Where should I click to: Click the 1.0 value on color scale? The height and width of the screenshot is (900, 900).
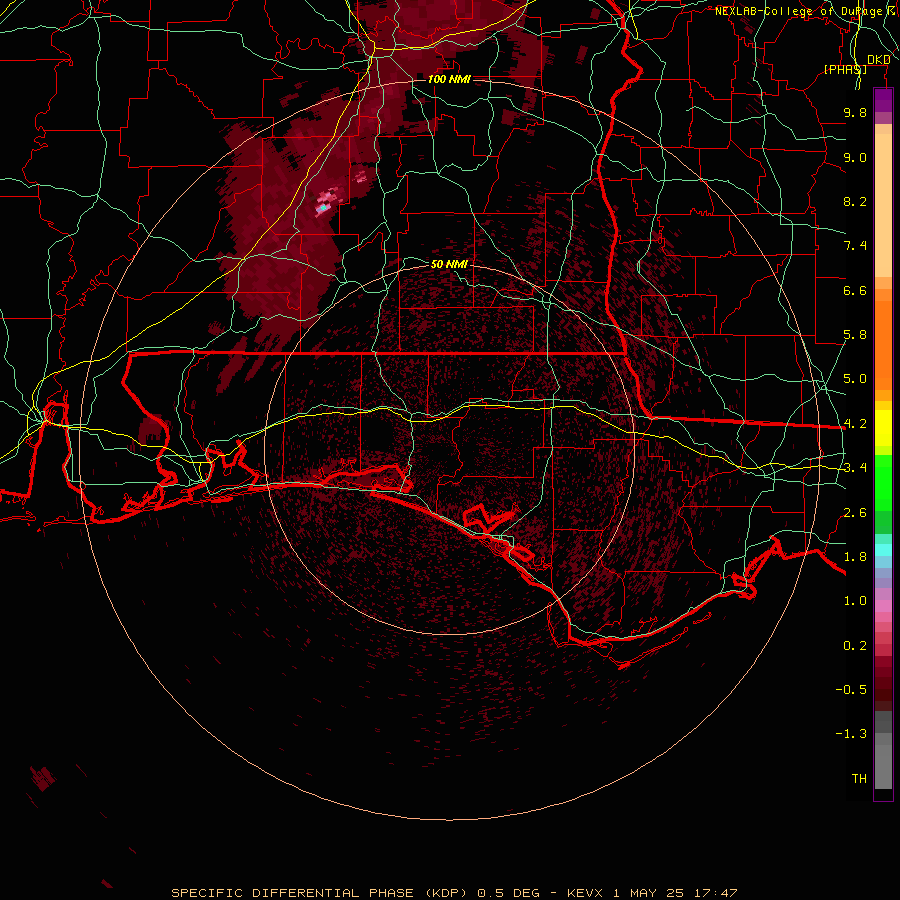point(855,601)
